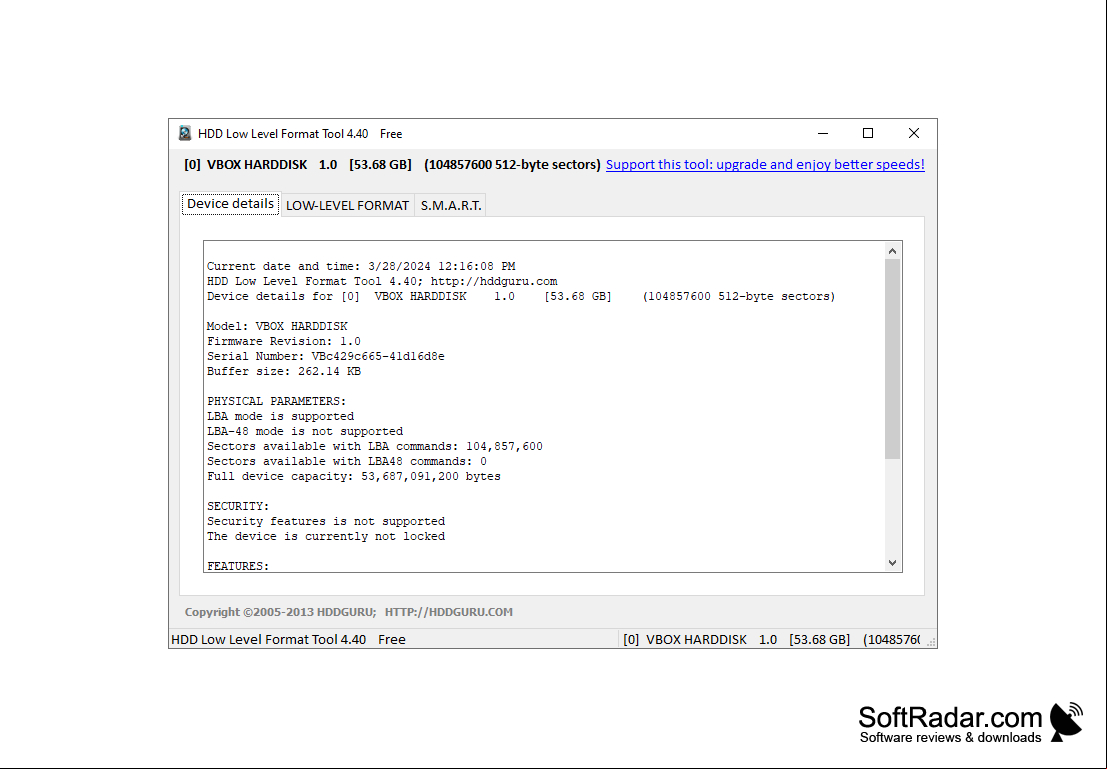Click the 'HDD Low Level Format Tool 4.40; http://hddguru.com' line
This screenshot has height=769, width=1107.
(x=382, y=282)
